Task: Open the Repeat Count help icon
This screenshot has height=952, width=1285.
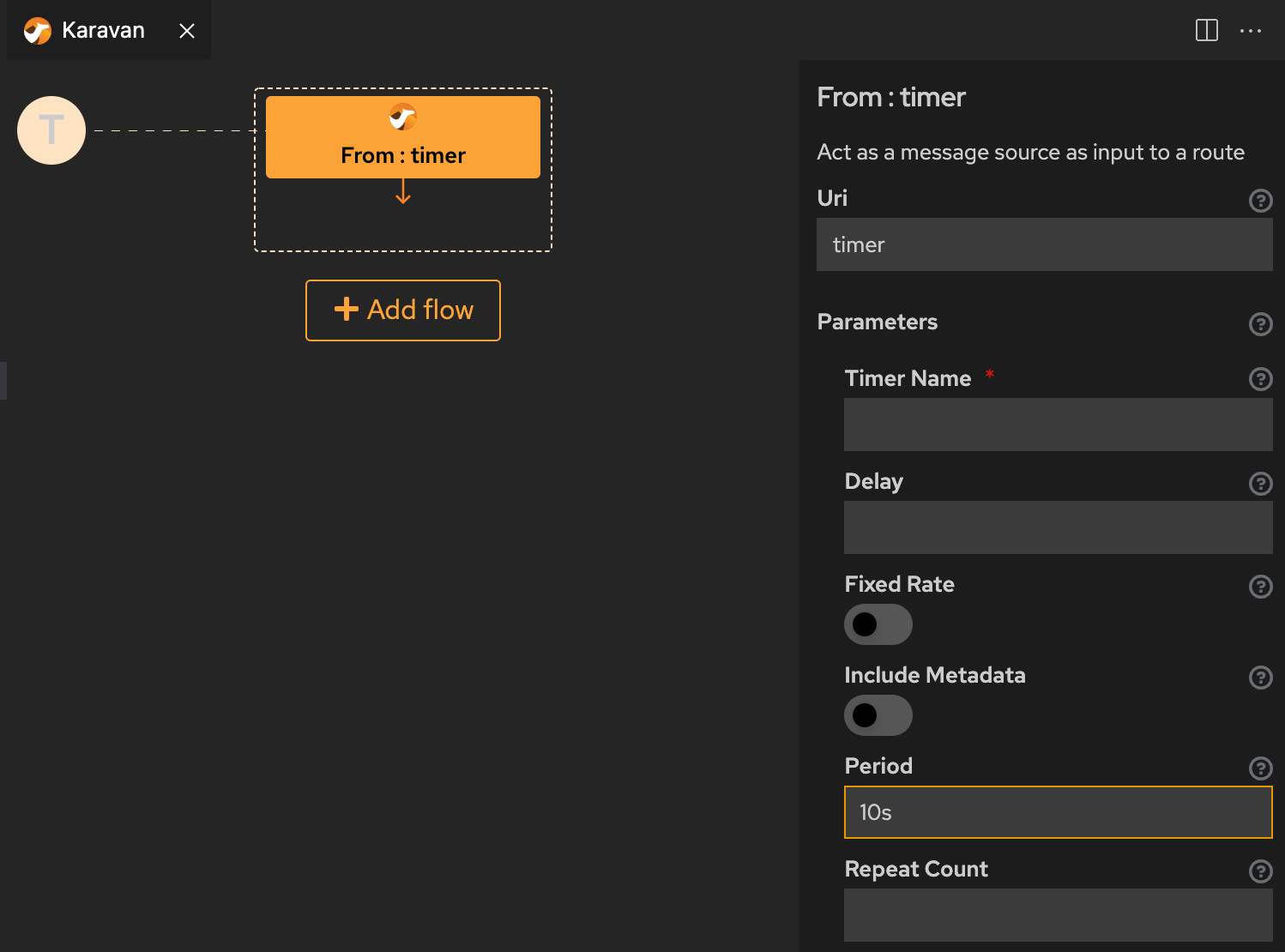Action: tap(1260, 871)
